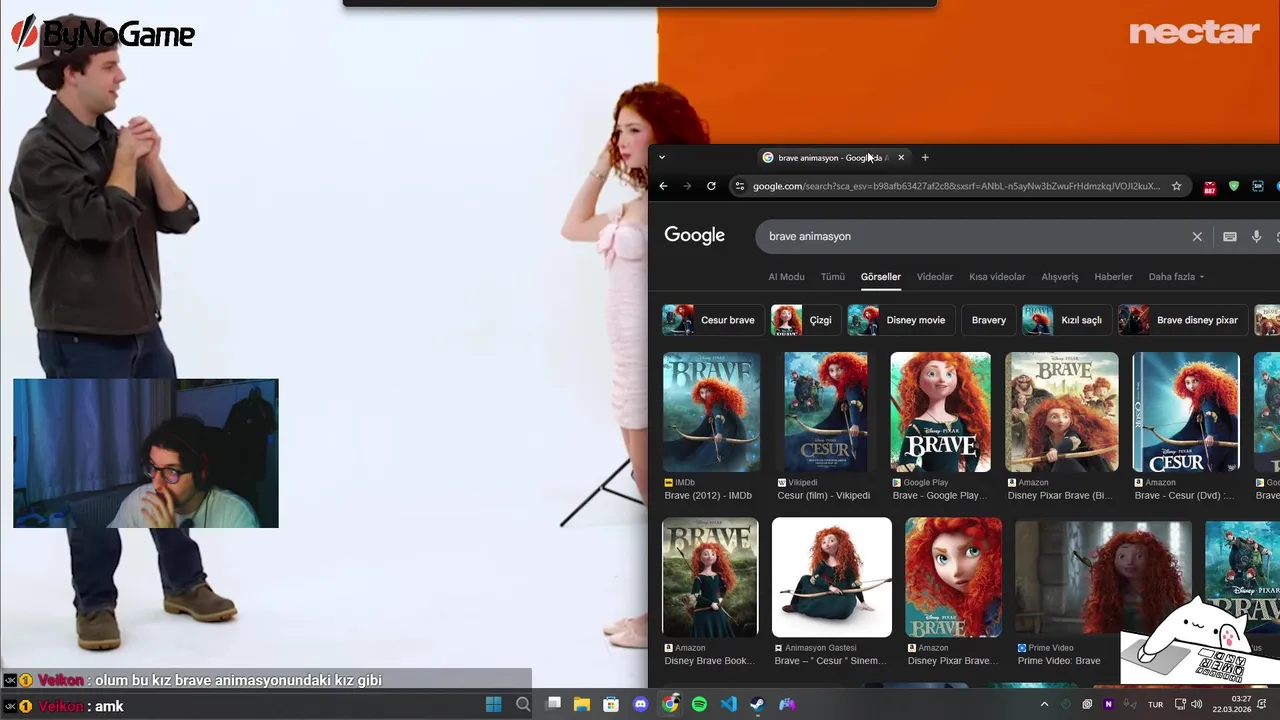
Task: Open the purple N tray icon
Action: (x=1108, y=705)
